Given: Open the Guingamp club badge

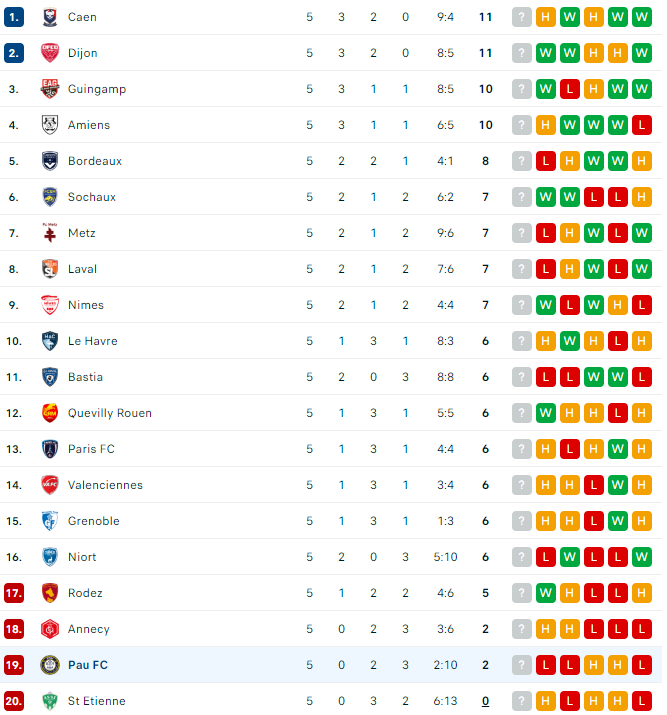Looking at the screenshot, I should coord(50,89).
